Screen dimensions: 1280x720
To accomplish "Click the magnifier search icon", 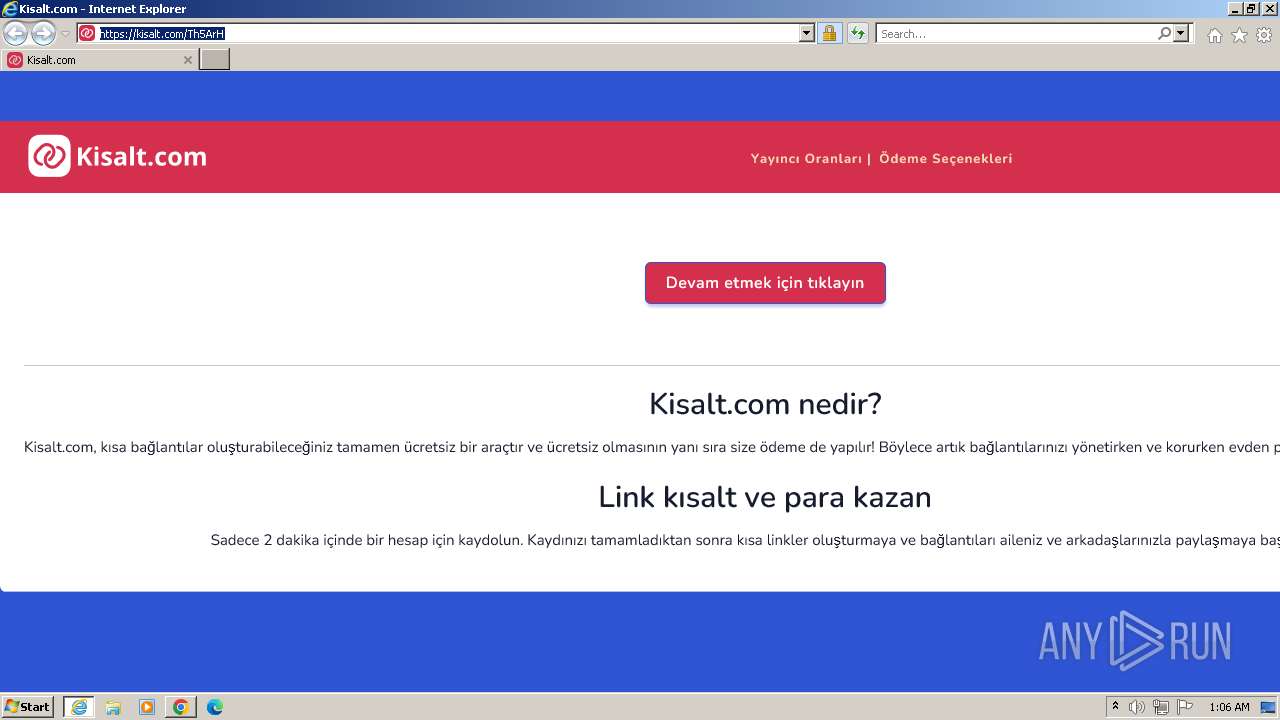I will (1164, 33).
